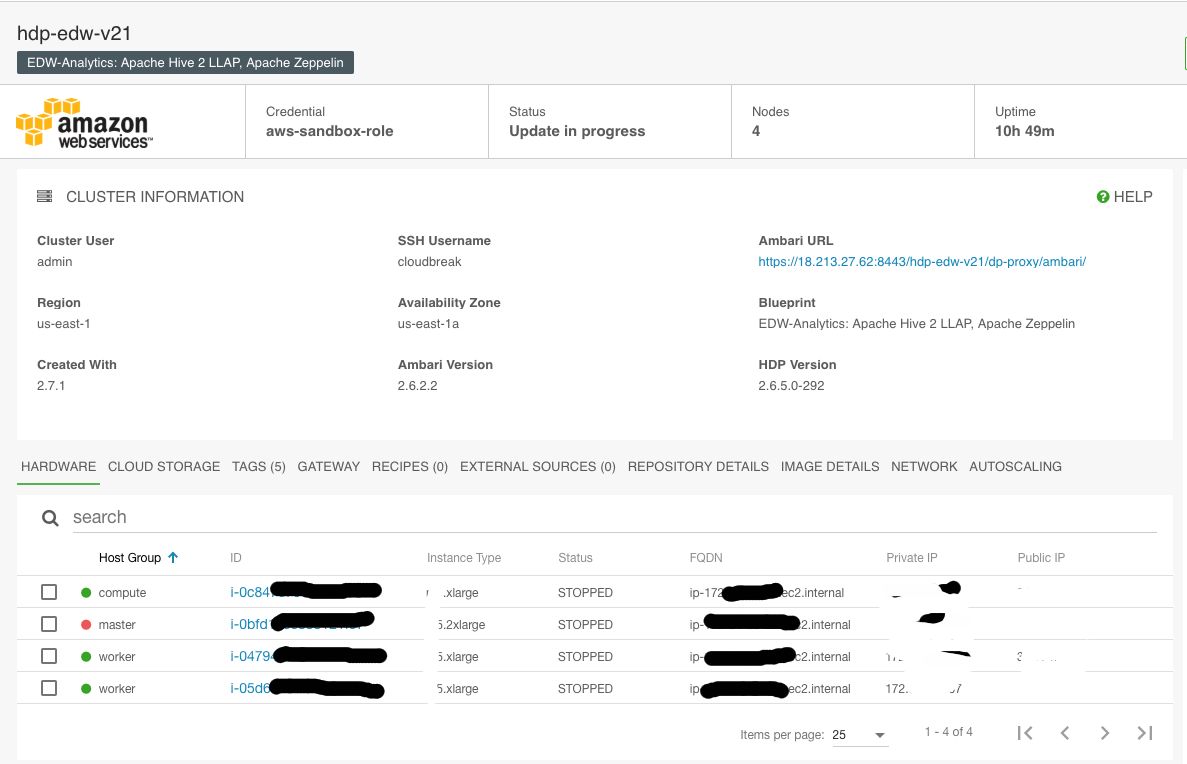
Task: Click the first page pagination icon
Action: tap(1024, 733)
